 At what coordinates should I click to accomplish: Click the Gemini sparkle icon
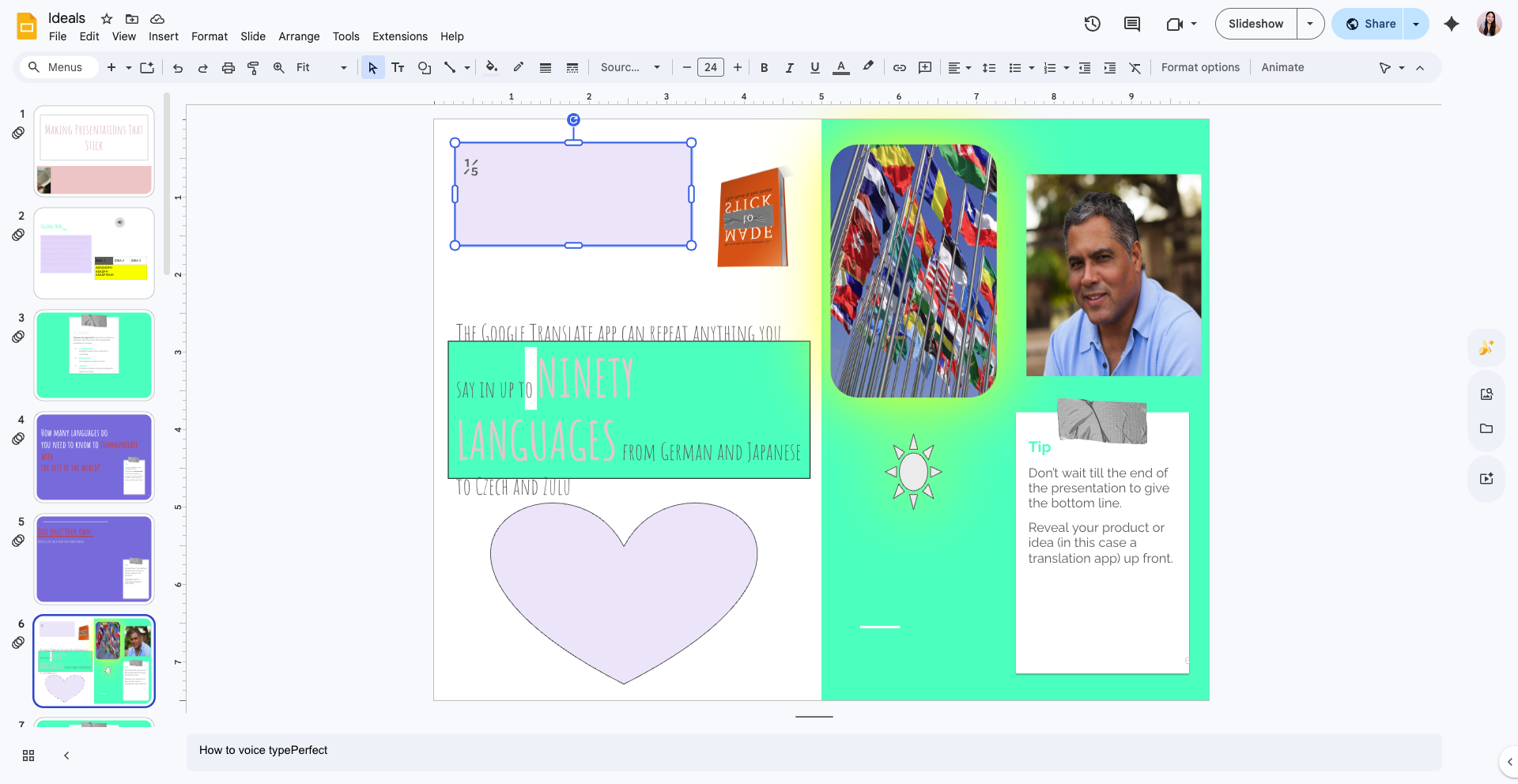click(x=1451, y=24)
